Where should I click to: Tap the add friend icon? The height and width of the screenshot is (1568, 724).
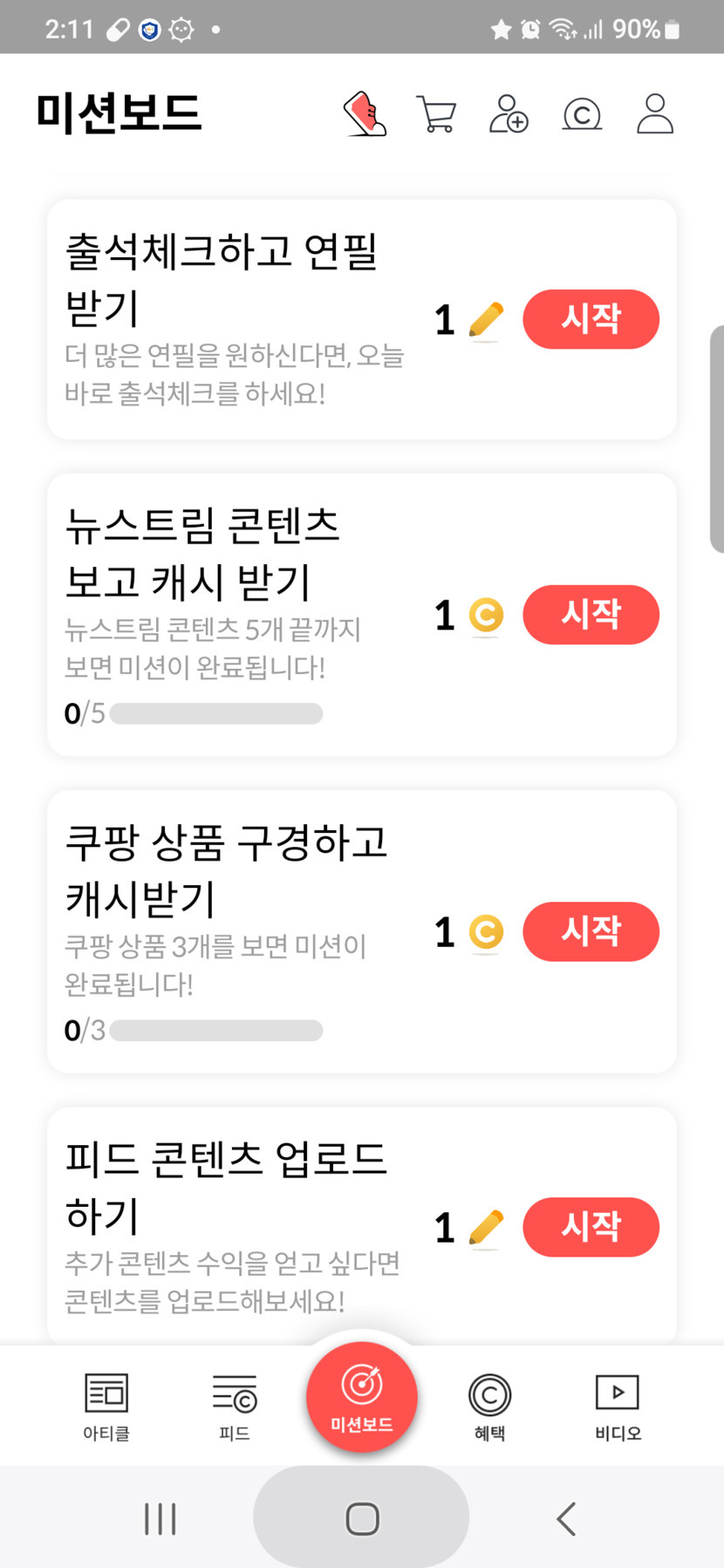(x=509, y=113)
